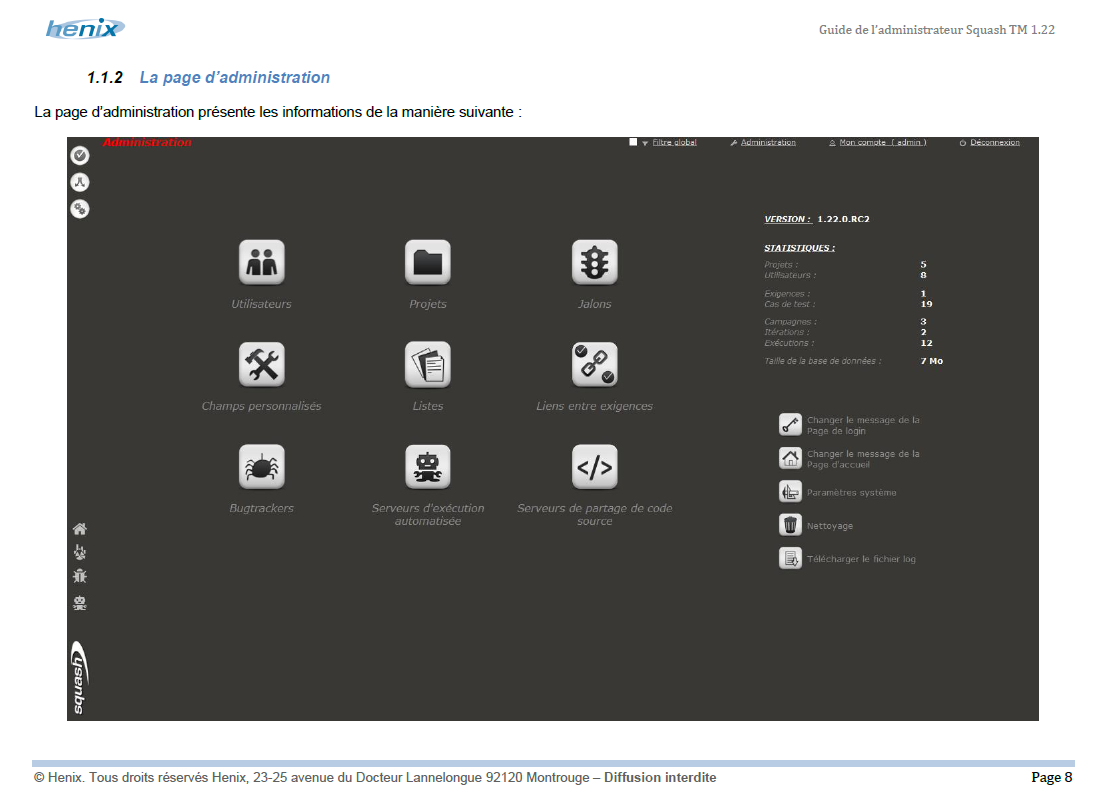Image resolution: width=1107 pixels, height=797 pixels.
Task: Click 'Changer le message de la Page de login'
Action: tap(863, 425)
